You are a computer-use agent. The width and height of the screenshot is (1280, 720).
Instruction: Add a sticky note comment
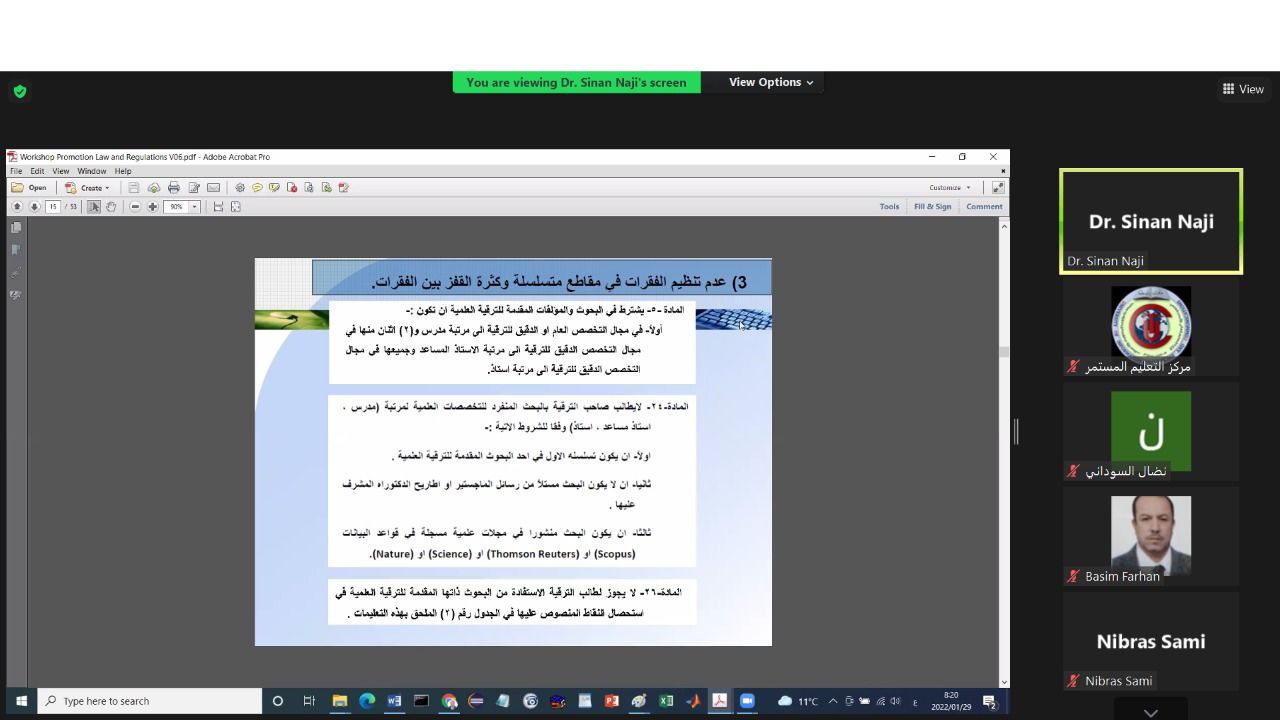257,188
